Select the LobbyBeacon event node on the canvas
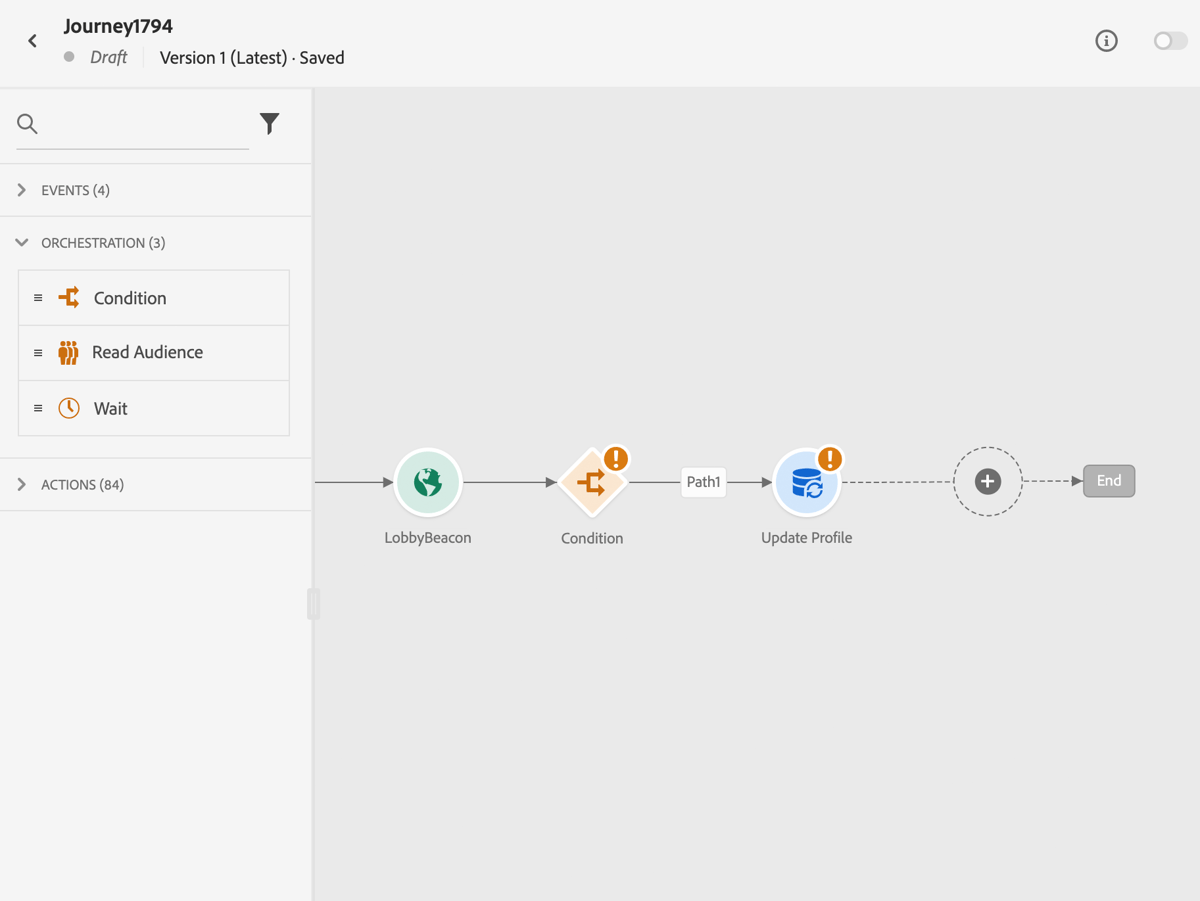Viewport: 1200px width, 901px height. pos(428,481)
